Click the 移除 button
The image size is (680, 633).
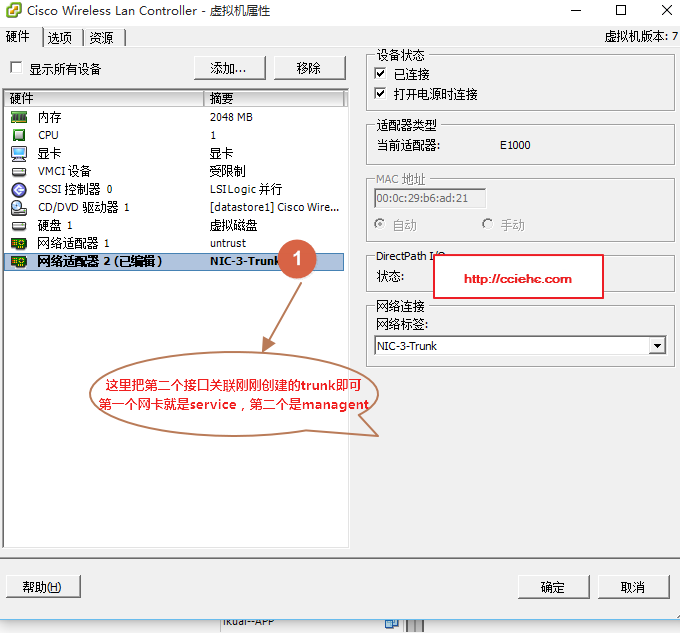(x=310, y=68)
